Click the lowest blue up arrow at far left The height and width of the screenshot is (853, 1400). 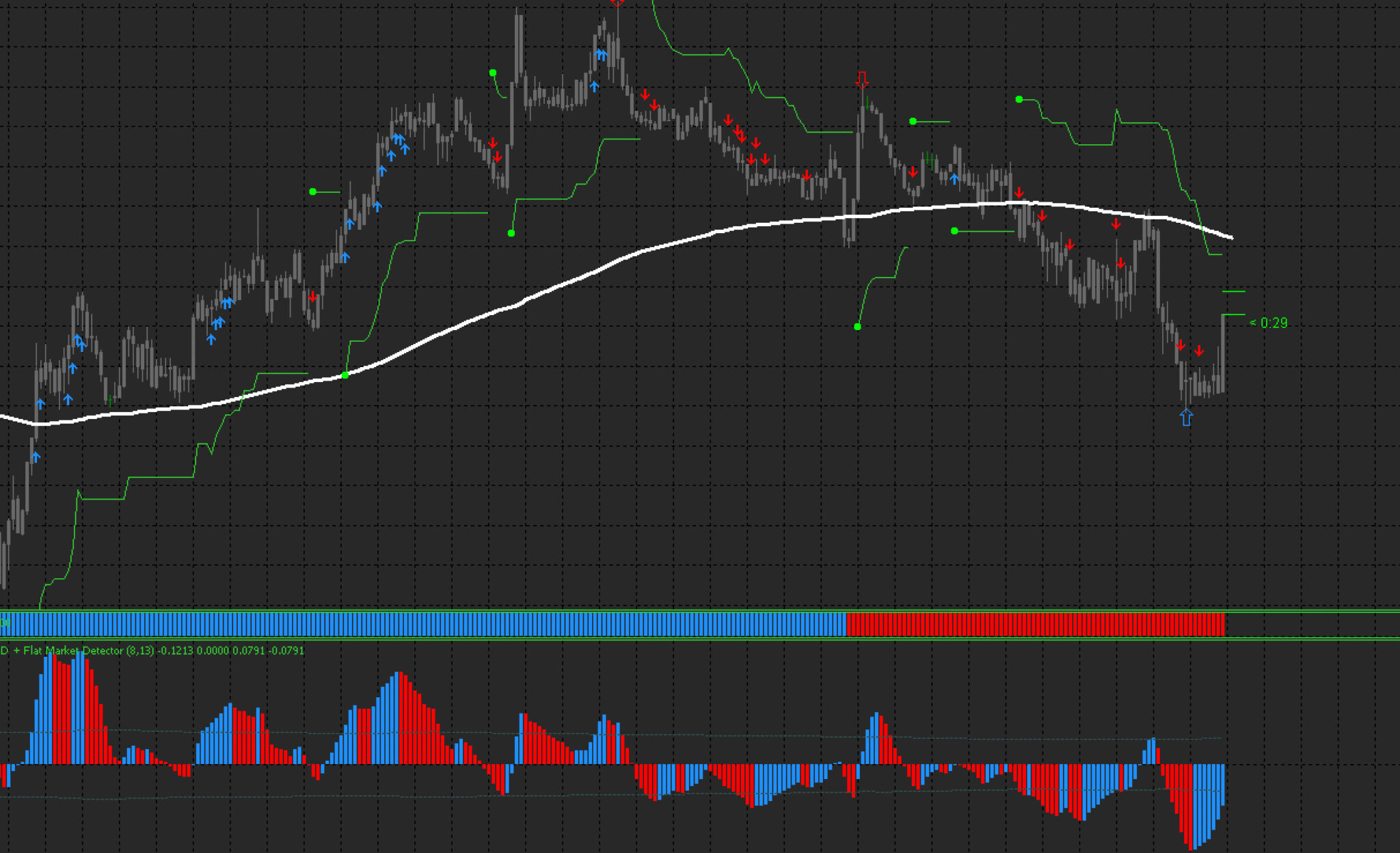[x=36, y=457]
